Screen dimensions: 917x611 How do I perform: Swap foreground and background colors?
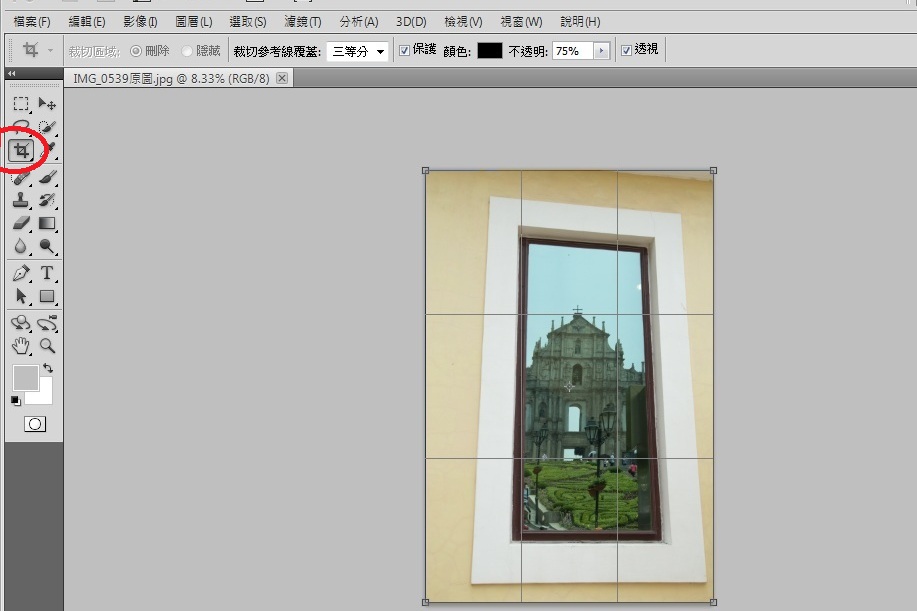[48, 368]
